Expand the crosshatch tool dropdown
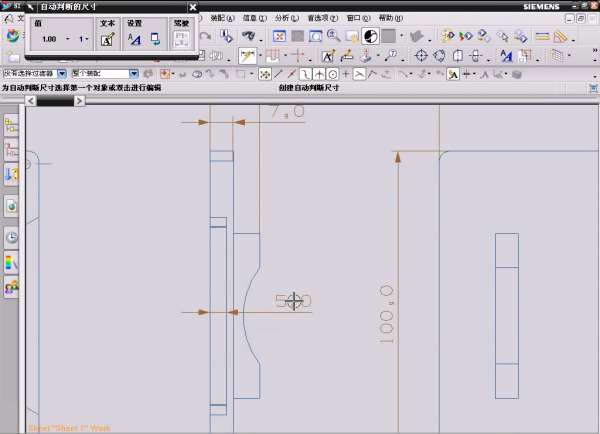 pyautogui.click(x=570, y=56)
